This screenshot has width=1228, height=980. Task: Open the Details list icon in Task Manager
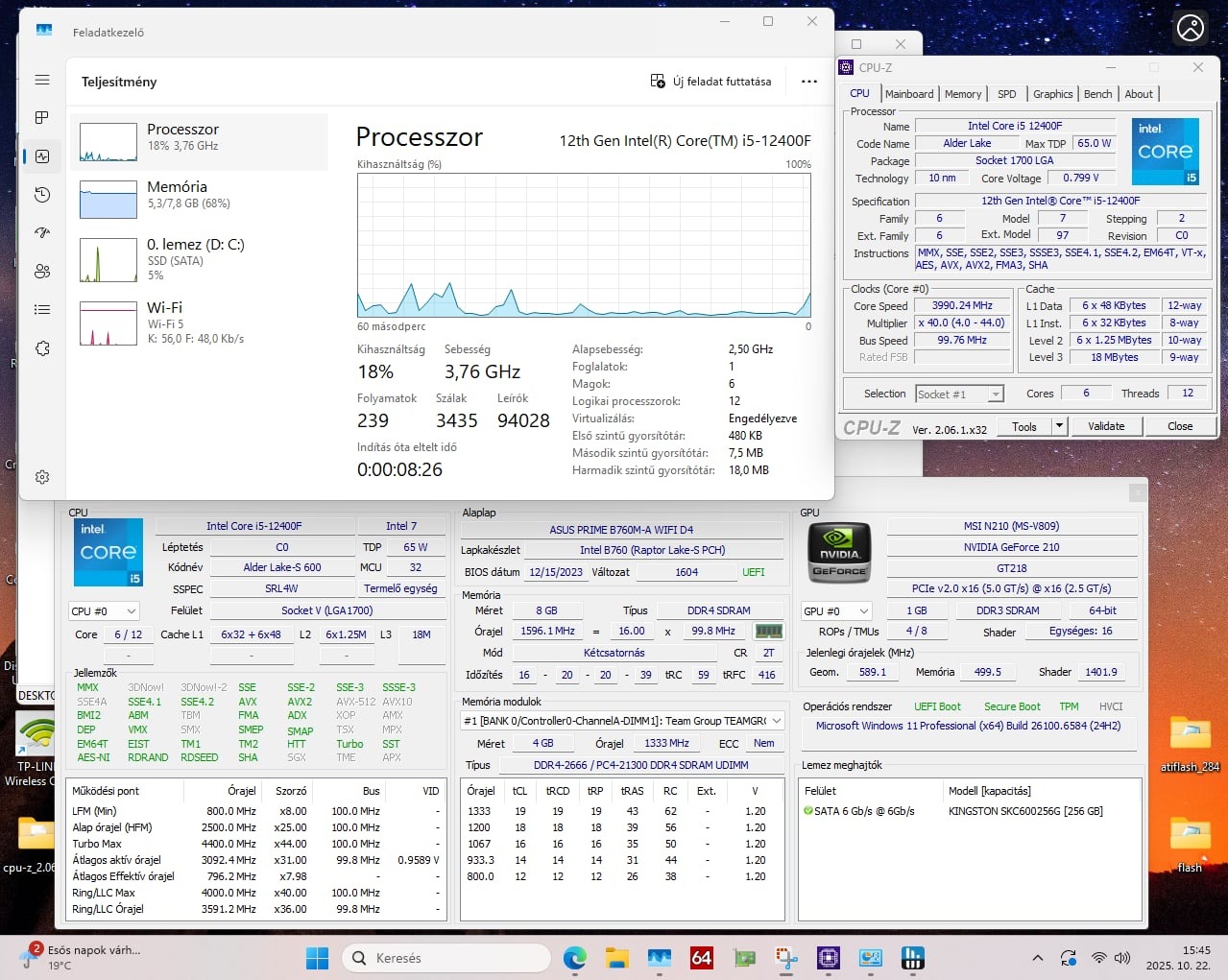(42, 309)
